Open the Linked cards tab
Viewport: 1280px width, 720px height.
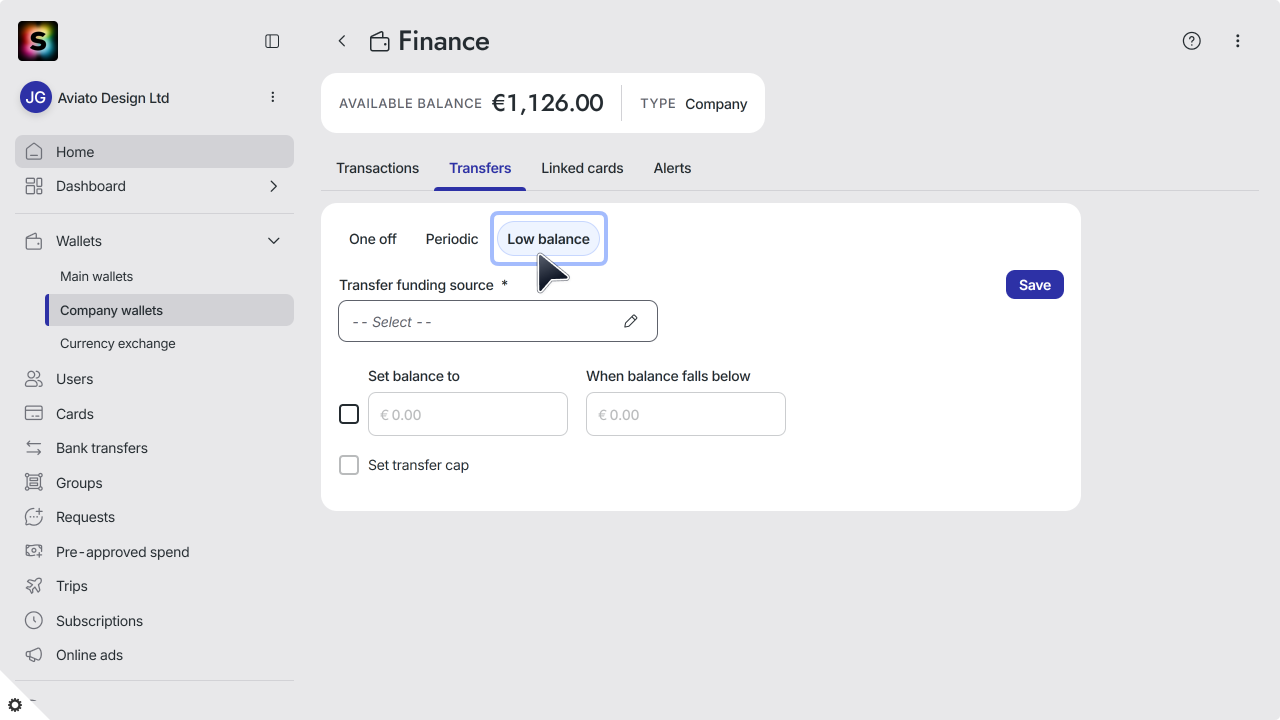582,168
